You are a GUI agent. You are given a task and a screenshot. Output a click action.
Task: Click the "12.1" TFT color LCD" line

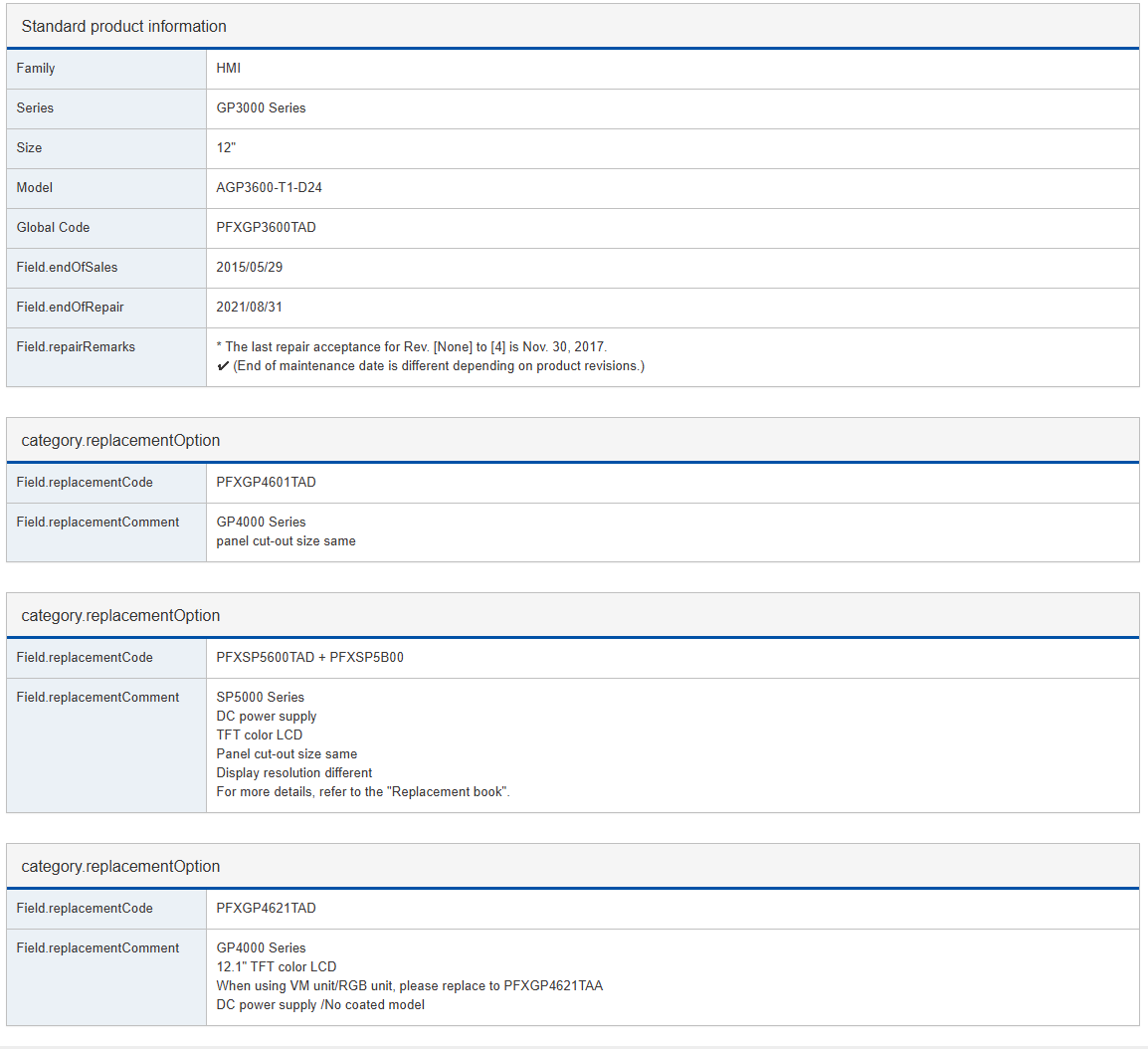tap(277, 966)
